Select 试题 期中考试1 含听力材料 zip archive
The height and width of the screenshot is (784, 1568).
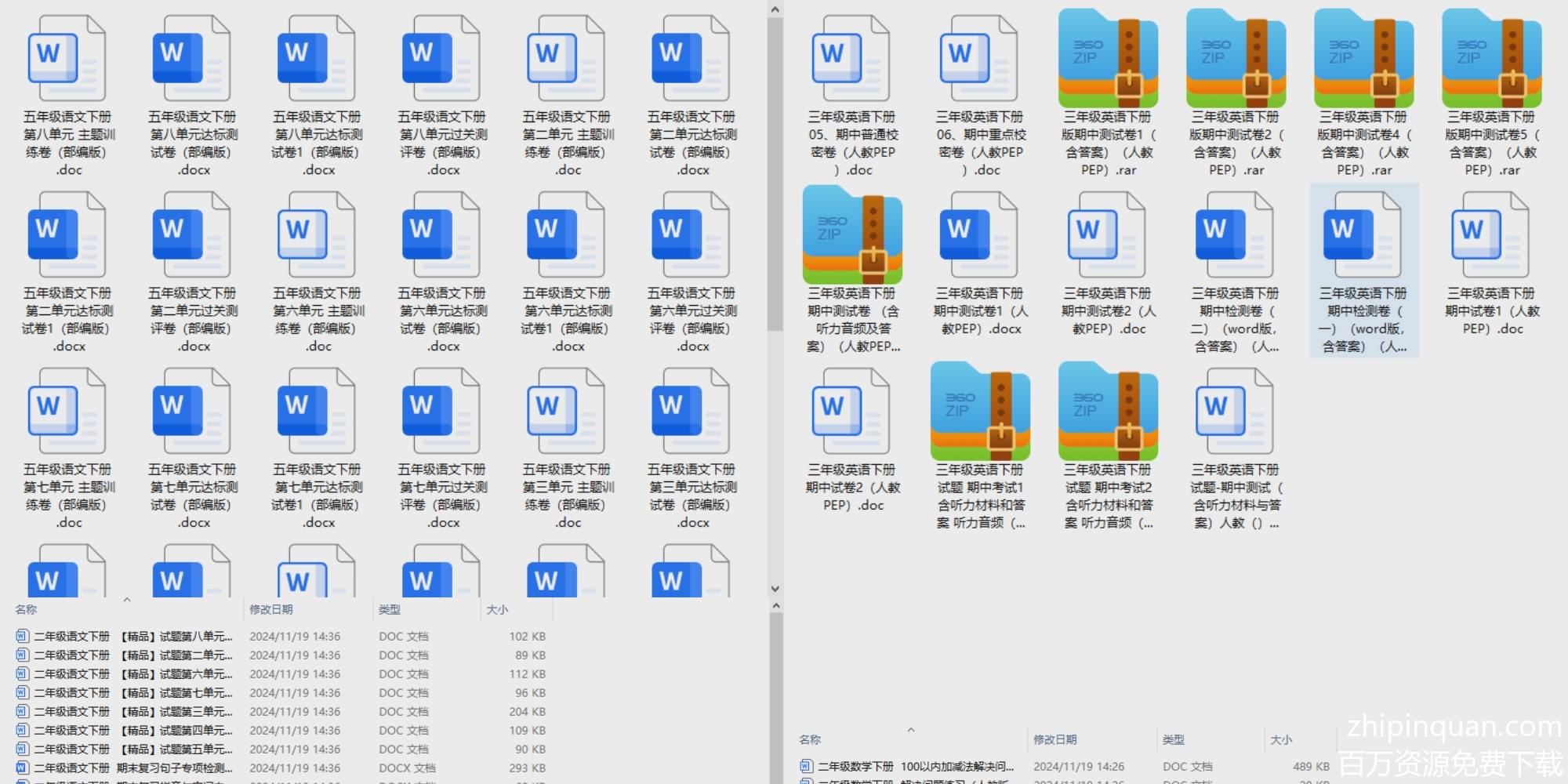(x=980, y=412)
